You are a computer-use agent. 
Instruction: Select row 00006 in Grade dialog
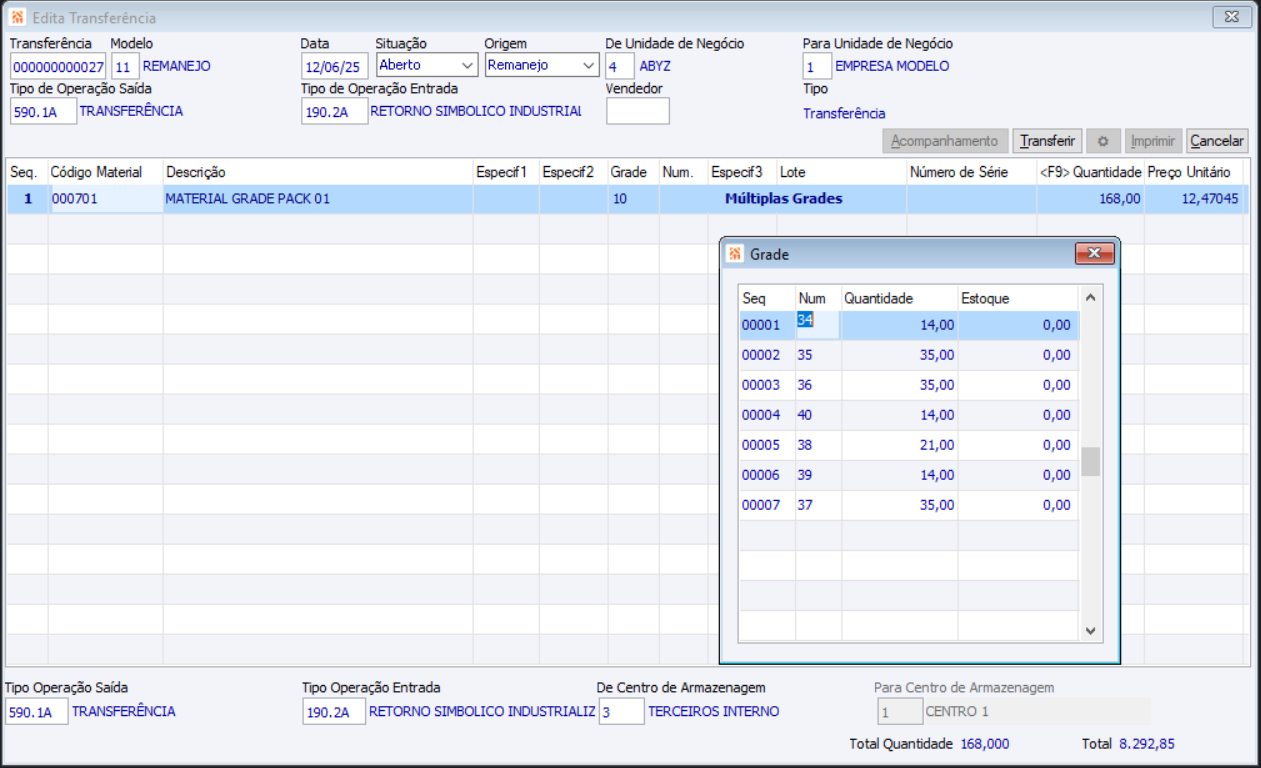(909, 475)
